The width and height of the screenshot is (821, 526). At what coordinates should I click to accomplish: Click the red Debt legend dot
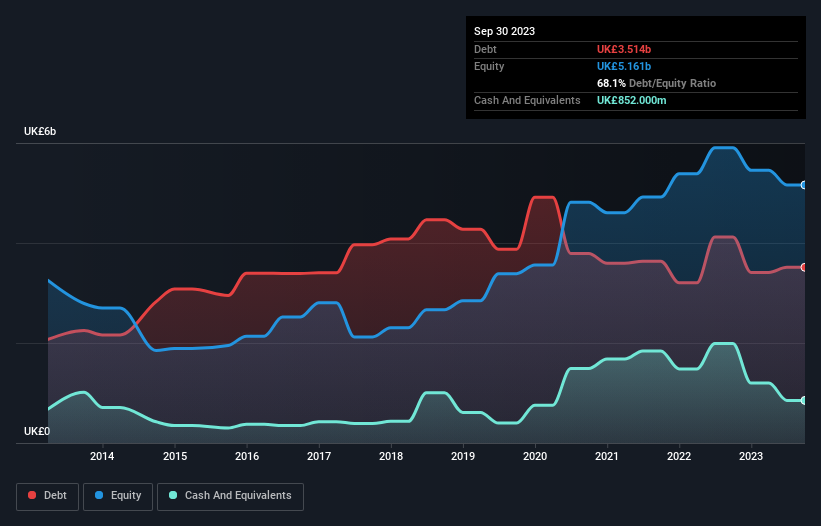[32, 495]
